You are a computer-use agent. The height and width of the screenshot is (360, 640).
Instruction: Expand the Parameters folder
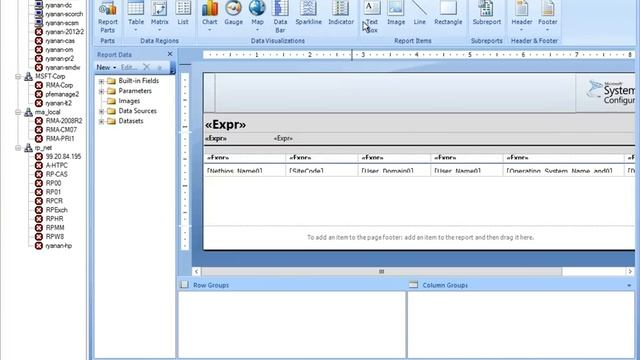(101, 91)
